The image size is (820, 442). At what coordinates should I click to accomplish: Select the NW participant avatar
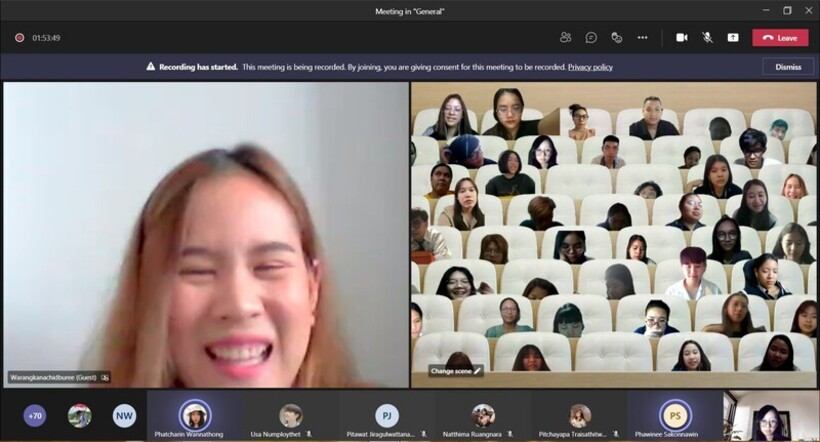point(124,415)
